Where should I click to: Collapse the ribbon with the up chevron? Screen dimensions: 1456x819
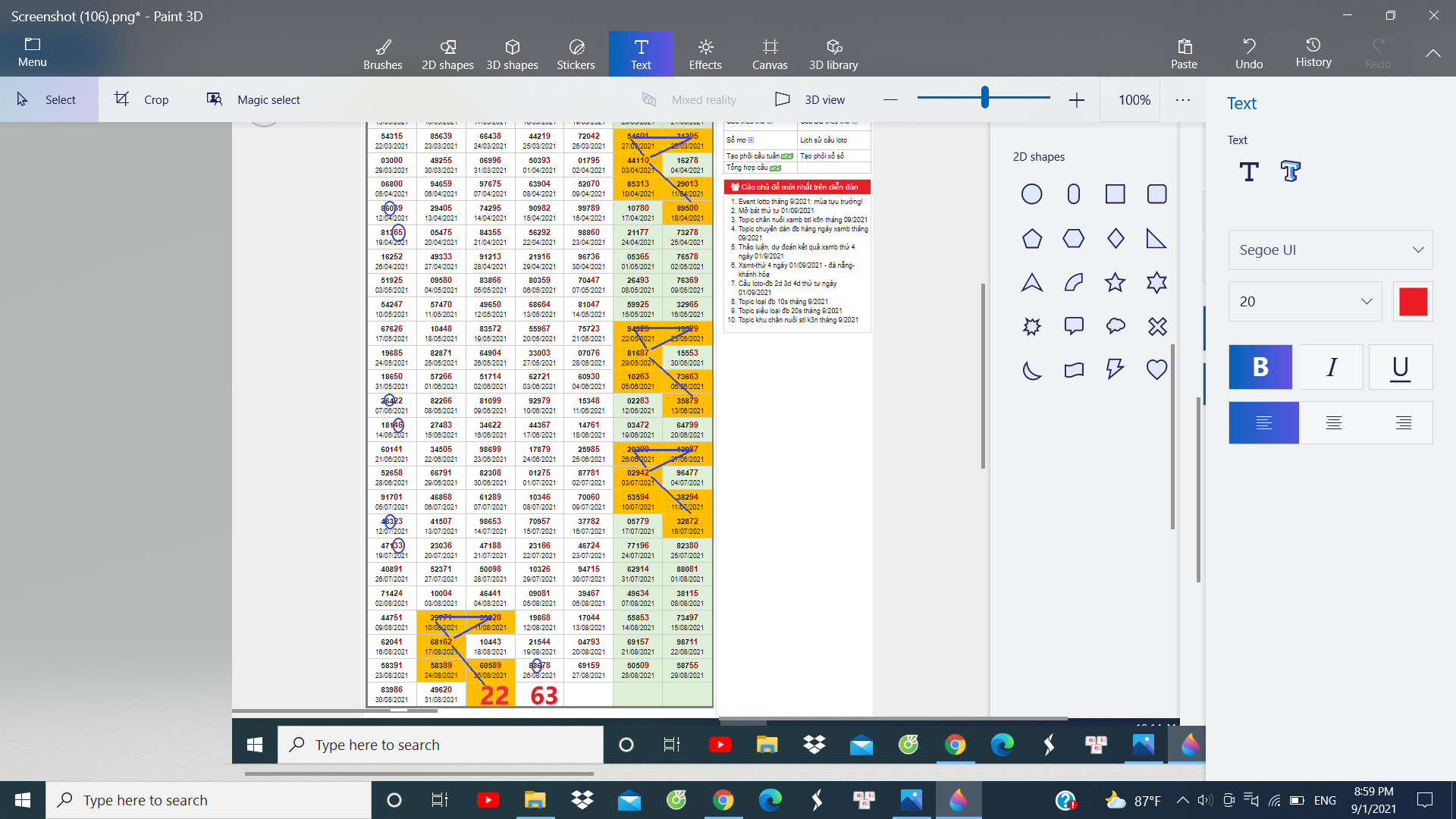(1432, 53)
